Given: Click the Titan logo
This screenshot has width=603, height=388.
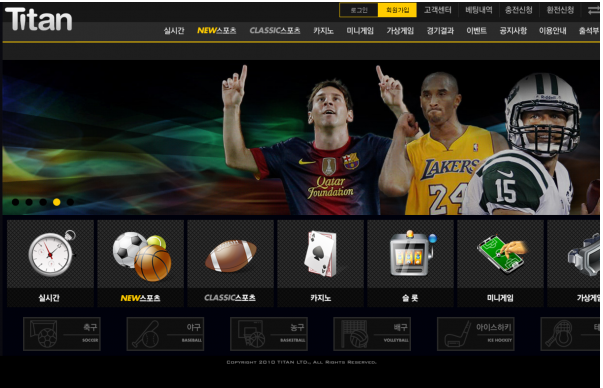Looking at the screenshot, I should 38,19.
